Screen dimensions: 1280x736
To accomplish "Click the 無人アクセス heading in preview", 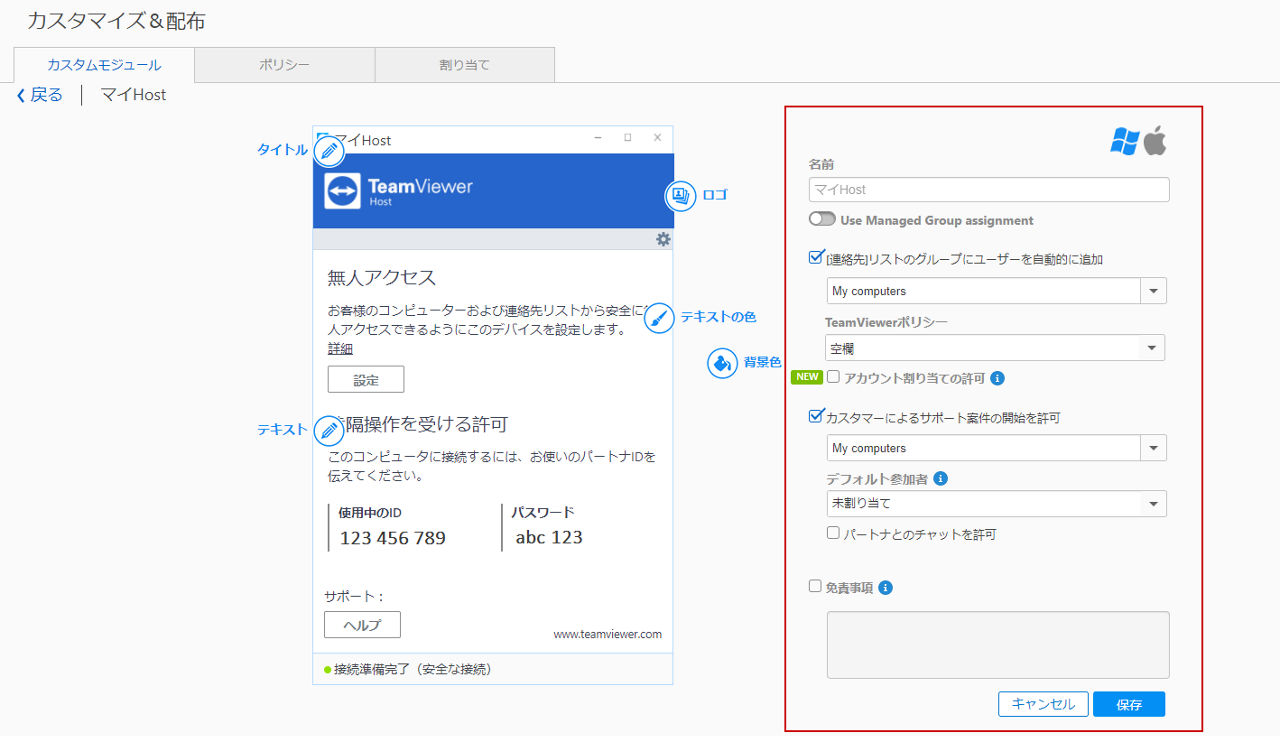I will (382, 277).
